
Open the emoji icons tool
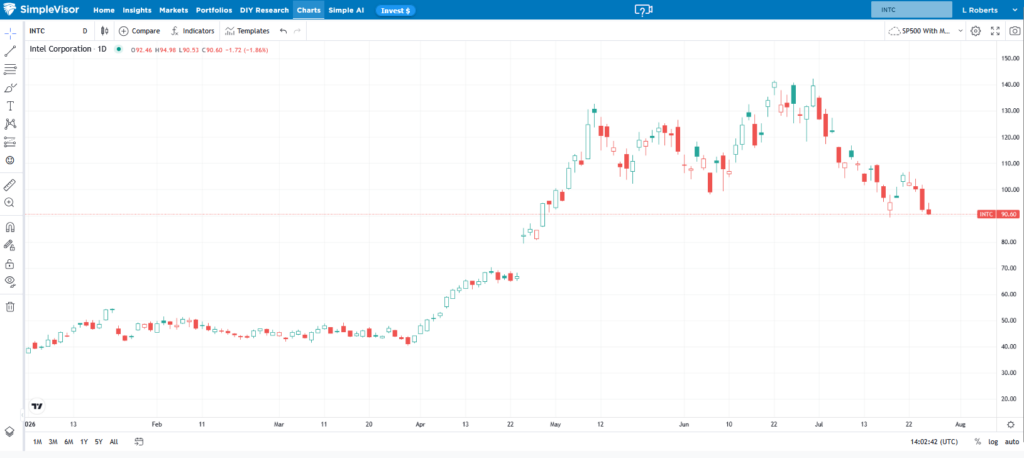click(x=10, y=160)
